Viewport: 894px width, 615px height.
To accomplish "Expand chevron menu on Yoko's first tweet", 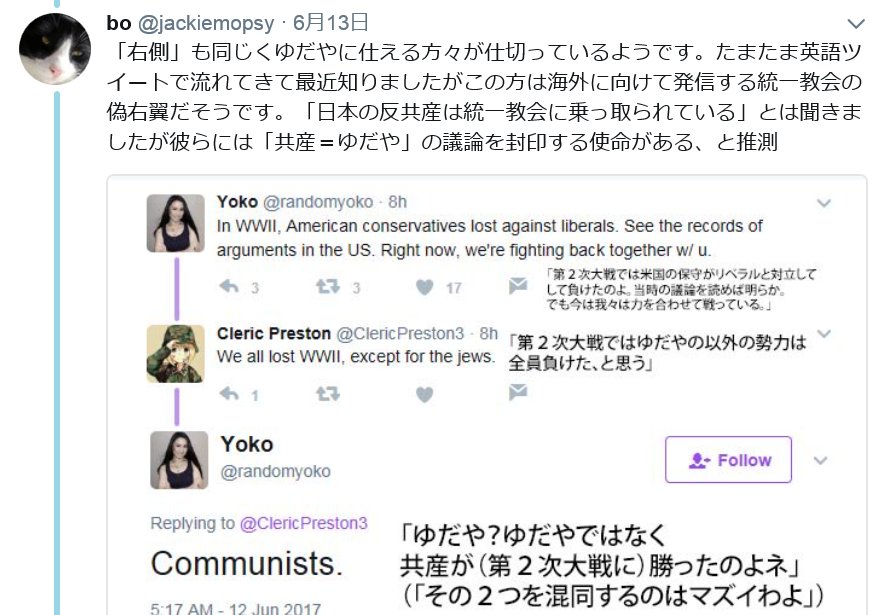I will pos(823,203).
